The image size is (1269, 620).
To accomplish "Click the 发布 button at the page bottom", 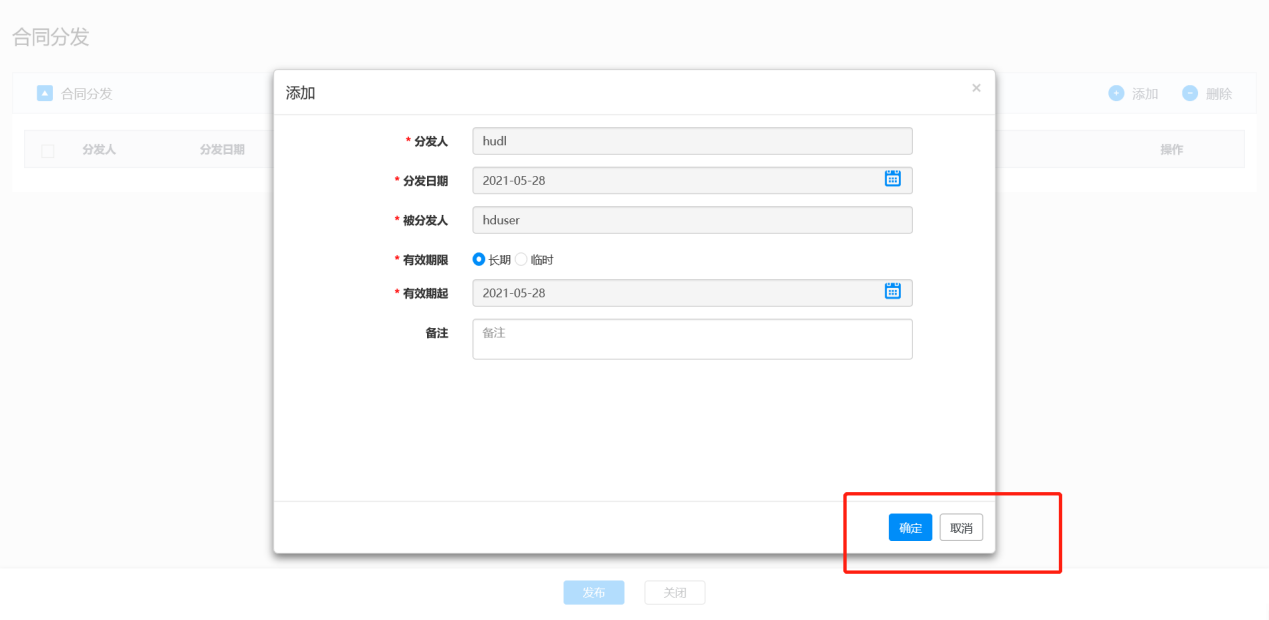I will click(x=593, y=593).
